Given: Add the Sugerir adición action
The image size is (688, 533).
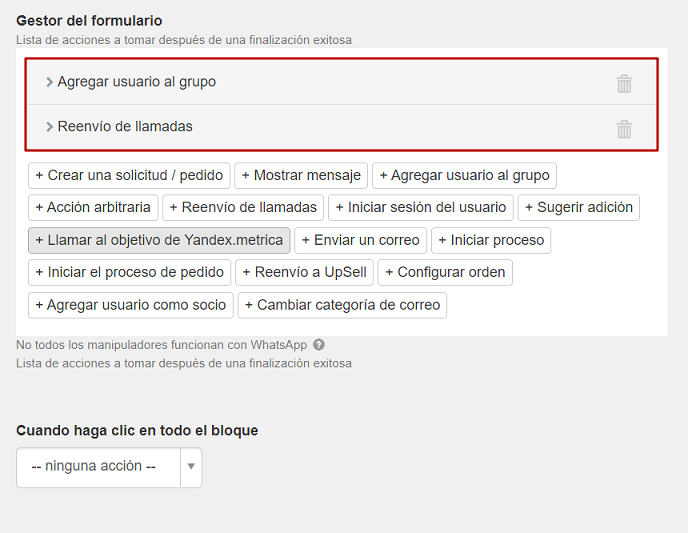Looking at the screenshot, I should (x=579, y=207).
